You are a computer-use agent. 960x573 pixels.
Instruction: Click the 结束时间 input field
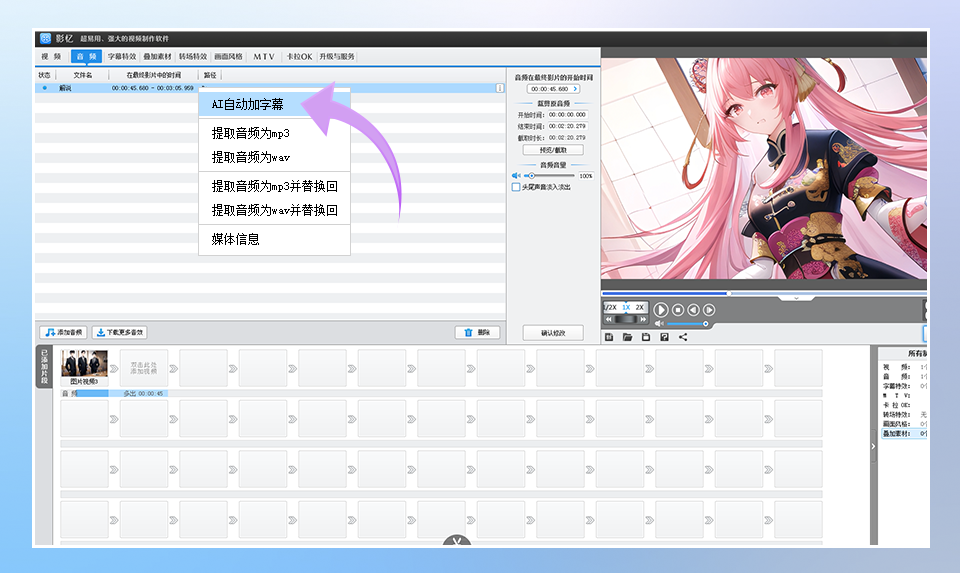(567, 126)
